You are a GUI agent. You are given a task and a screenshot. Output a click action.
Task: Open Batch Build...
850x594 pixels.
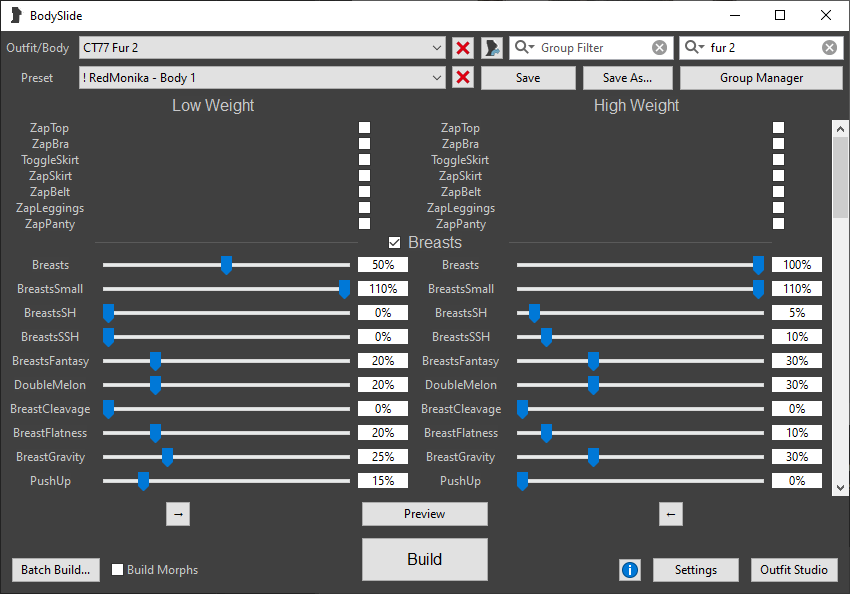(56, 570)
